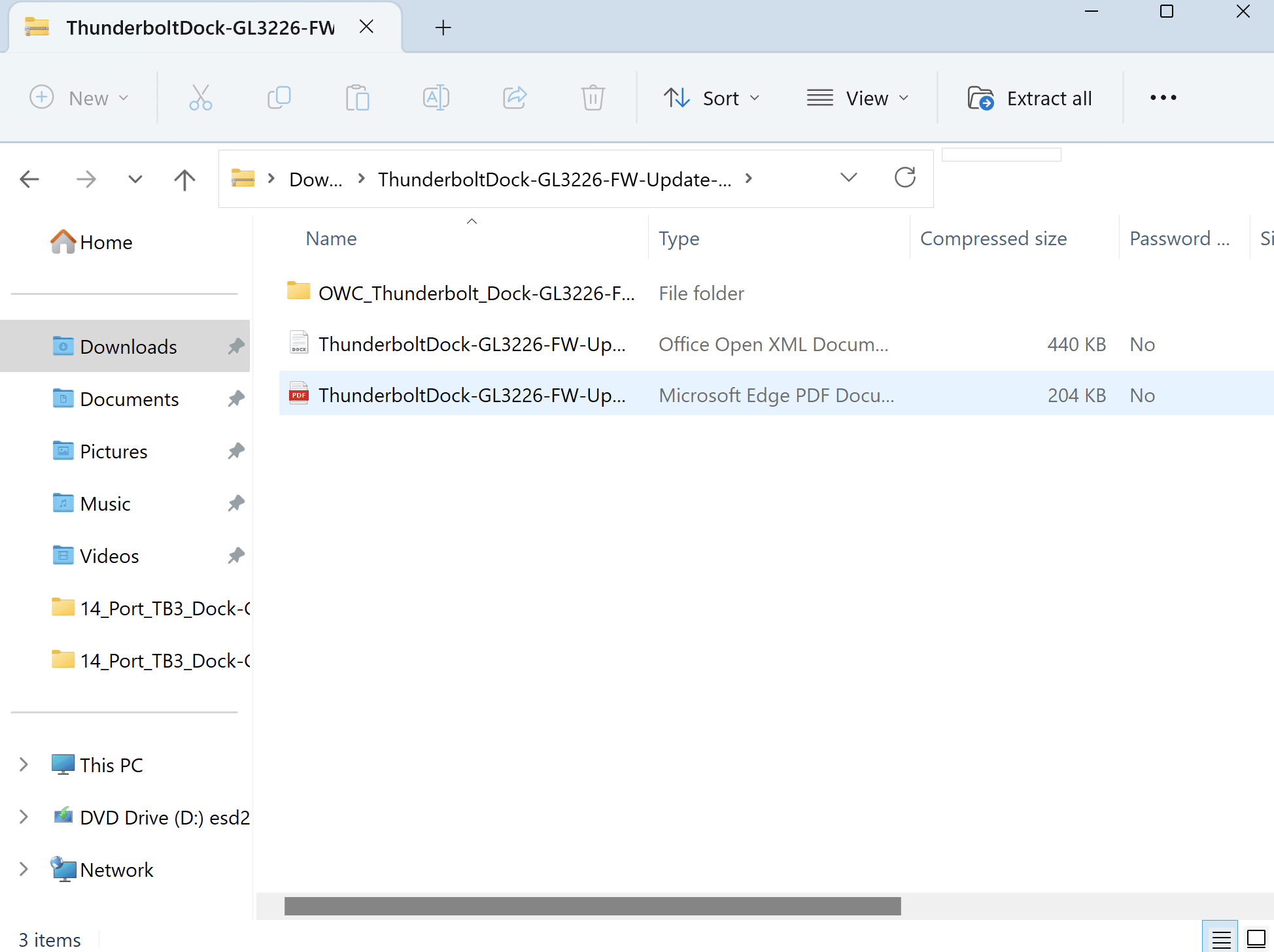Expand the This PC tree node
This screenshot has height=952, width=1274.
click(24, 764)
